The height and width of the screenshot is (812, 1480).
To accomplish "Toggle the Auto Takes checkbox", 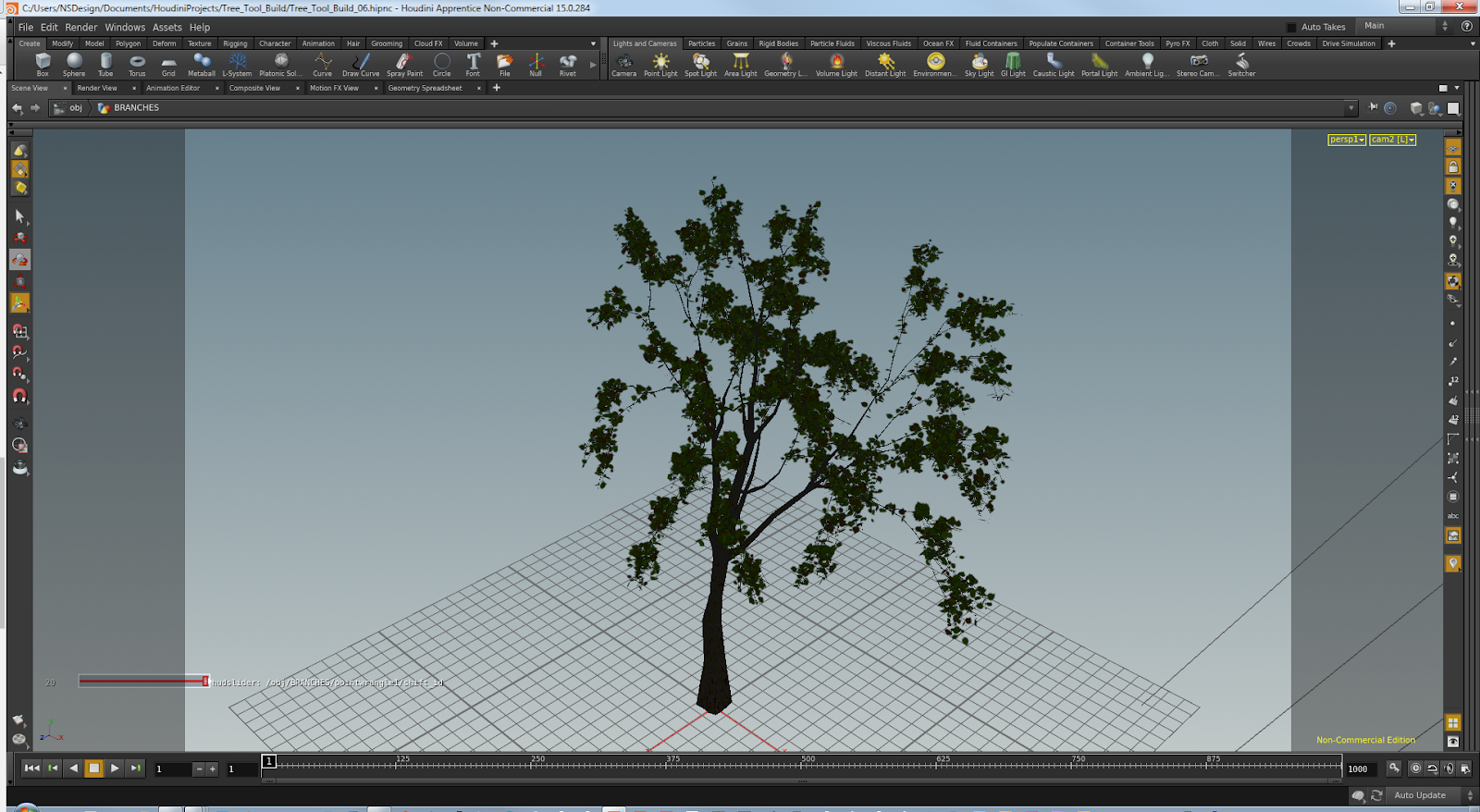I will tap(1291, 27).
